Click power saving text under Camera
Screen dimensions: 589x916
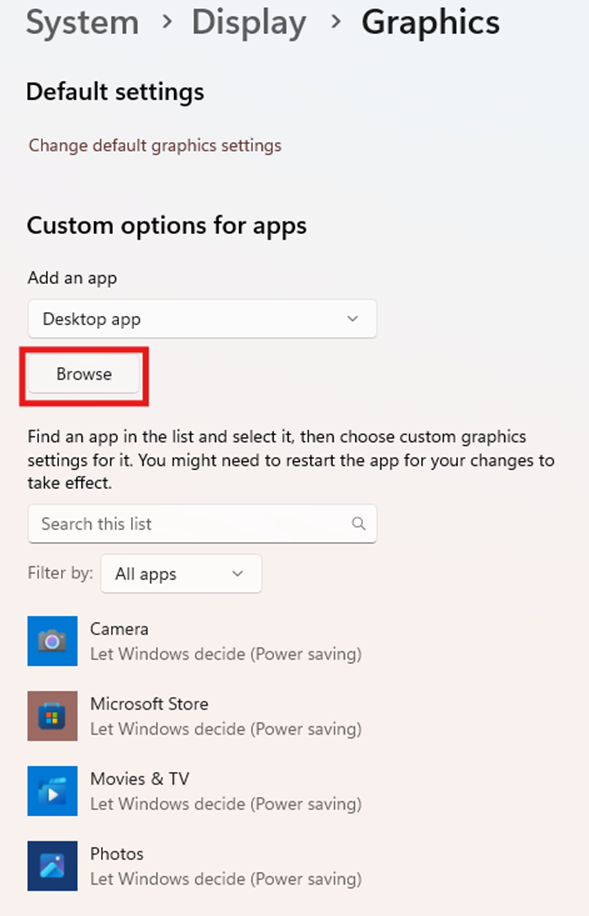226,654
